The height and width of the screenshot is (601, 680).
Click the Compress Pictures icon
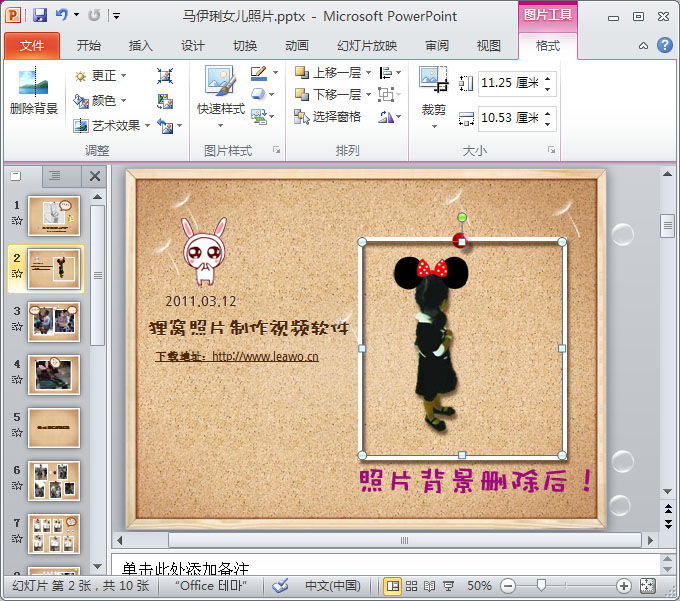pyautogui.click(x=165, y=76)
